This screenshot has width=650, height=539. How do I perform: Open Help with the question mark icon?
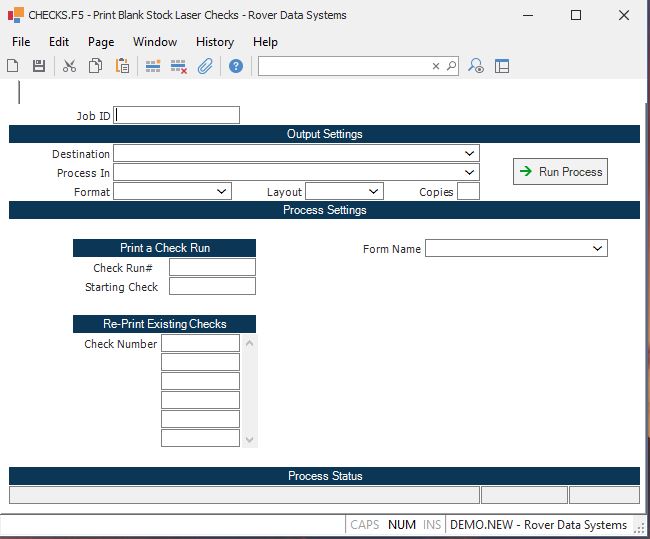click(x=236, y=66)
